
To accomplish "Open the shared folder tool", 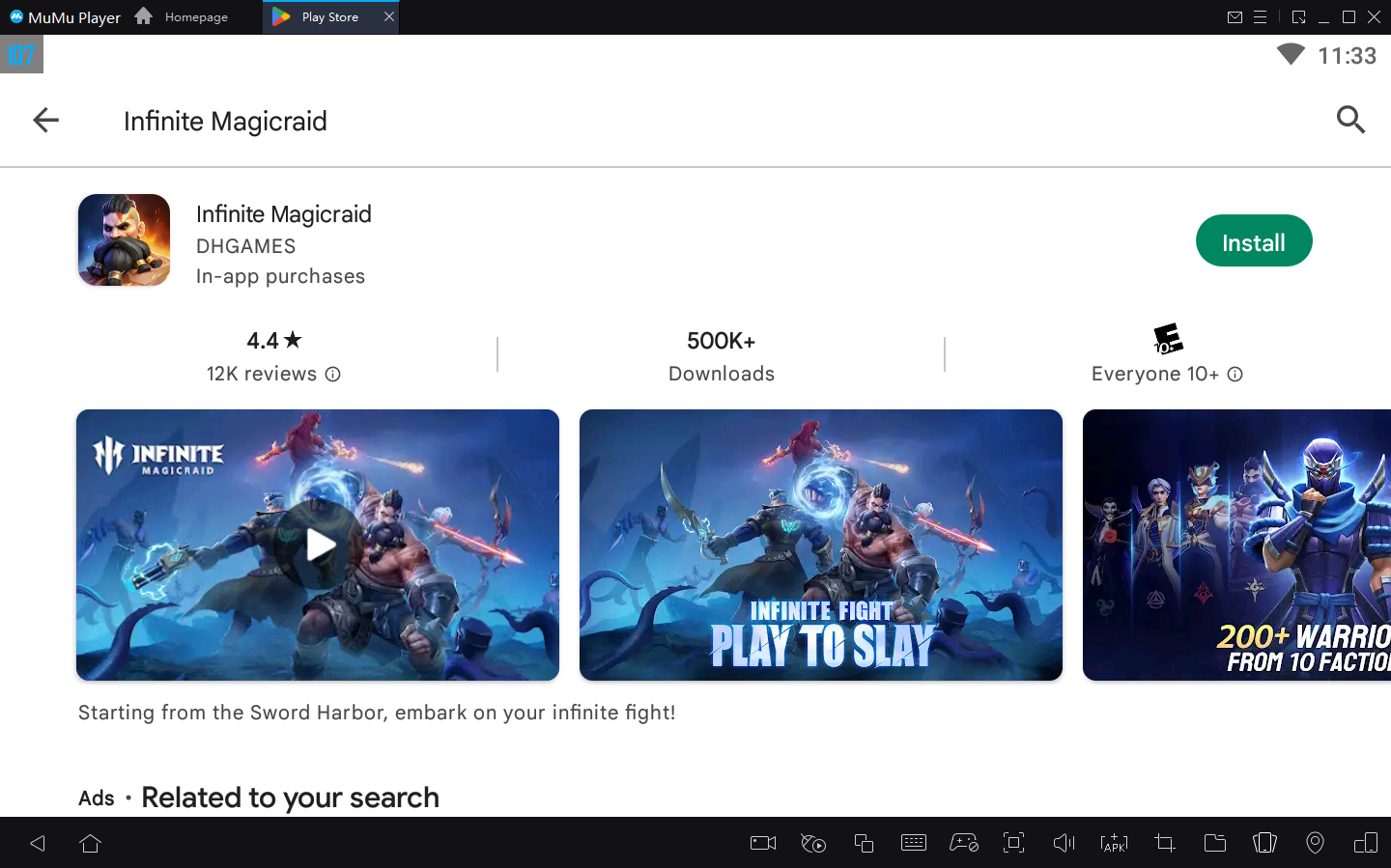I will (1215, 843).
